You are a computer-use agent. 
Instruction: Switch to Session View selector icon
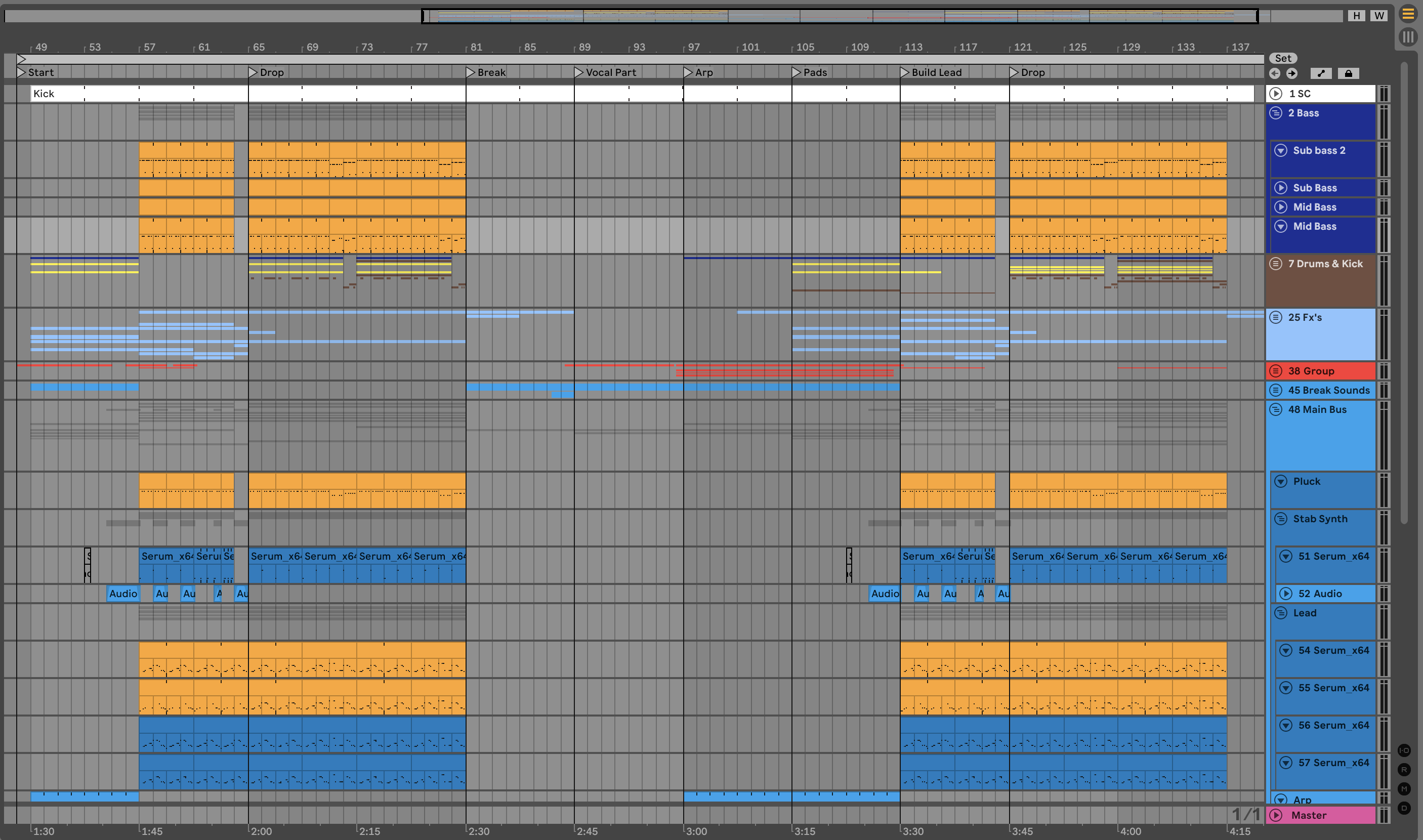coord(1408,37)
